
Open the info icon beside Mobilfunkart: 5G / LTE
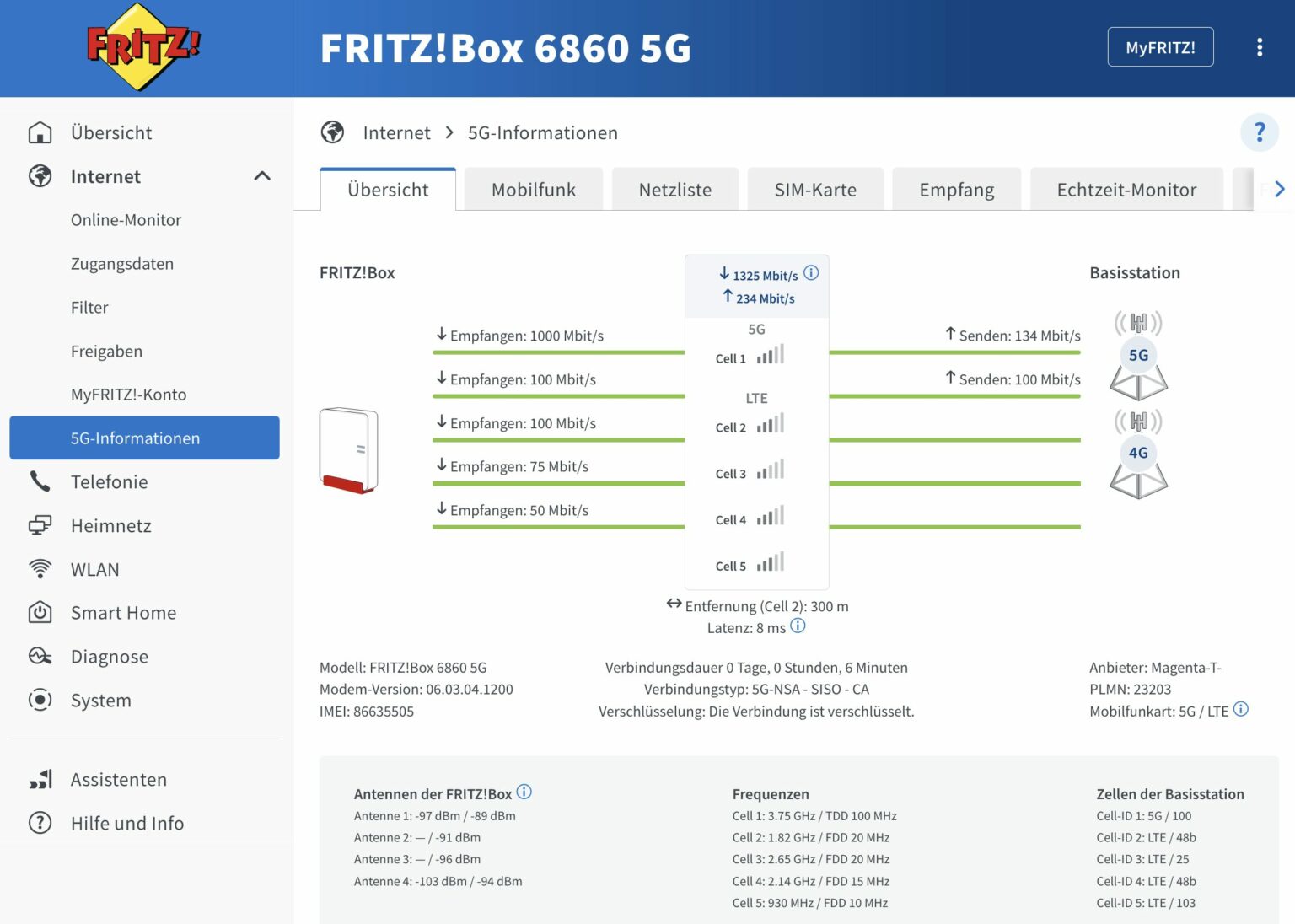[1240, 710]
